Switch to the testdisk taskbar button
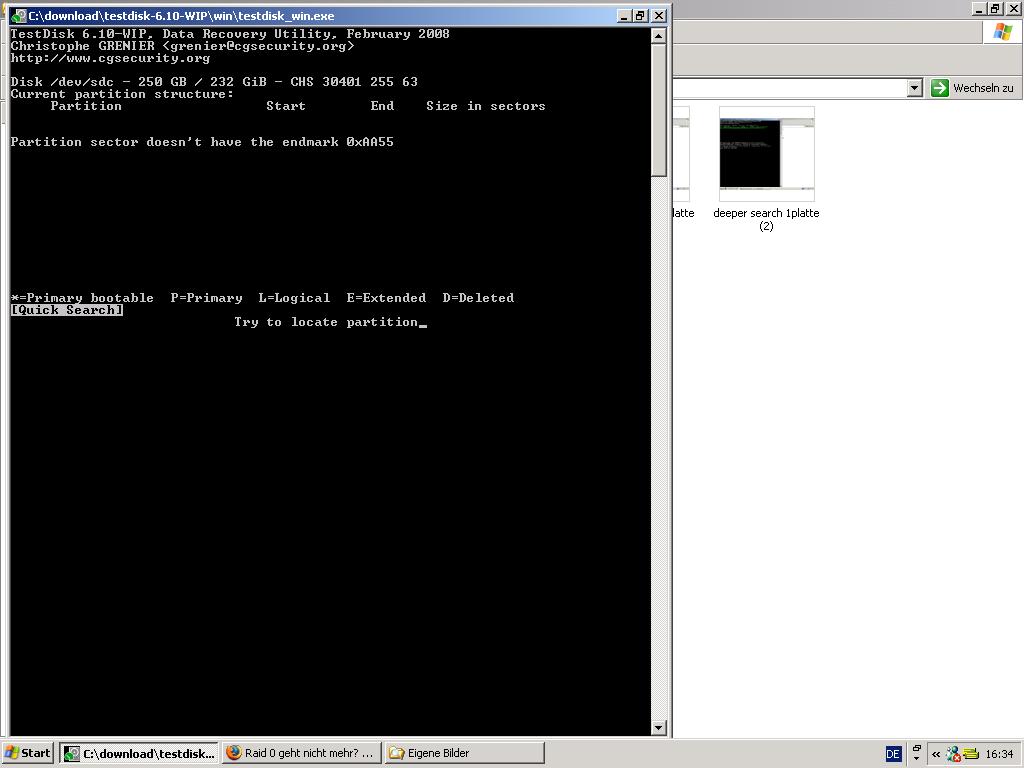Screen dimensions: 1024x768 coord(139,753)
